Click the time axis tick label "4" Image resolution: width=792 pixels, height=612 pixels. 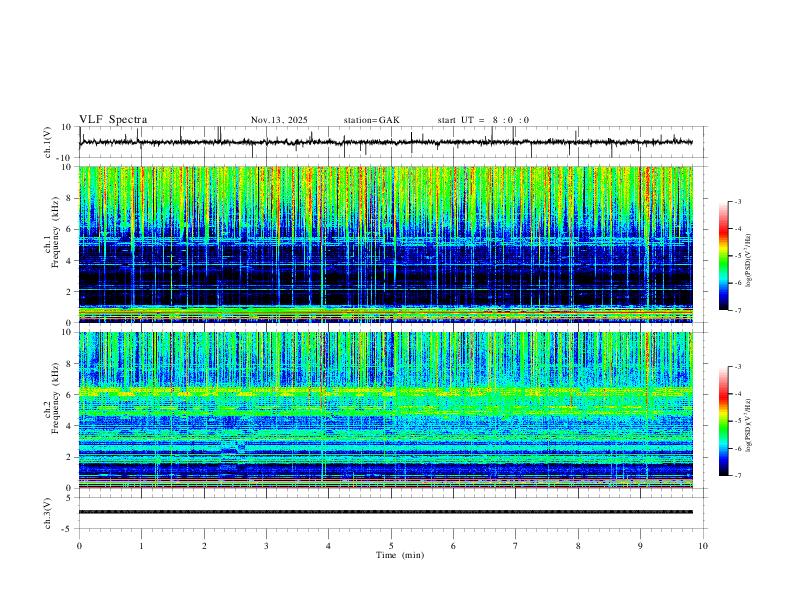click(x=328, y=546)
